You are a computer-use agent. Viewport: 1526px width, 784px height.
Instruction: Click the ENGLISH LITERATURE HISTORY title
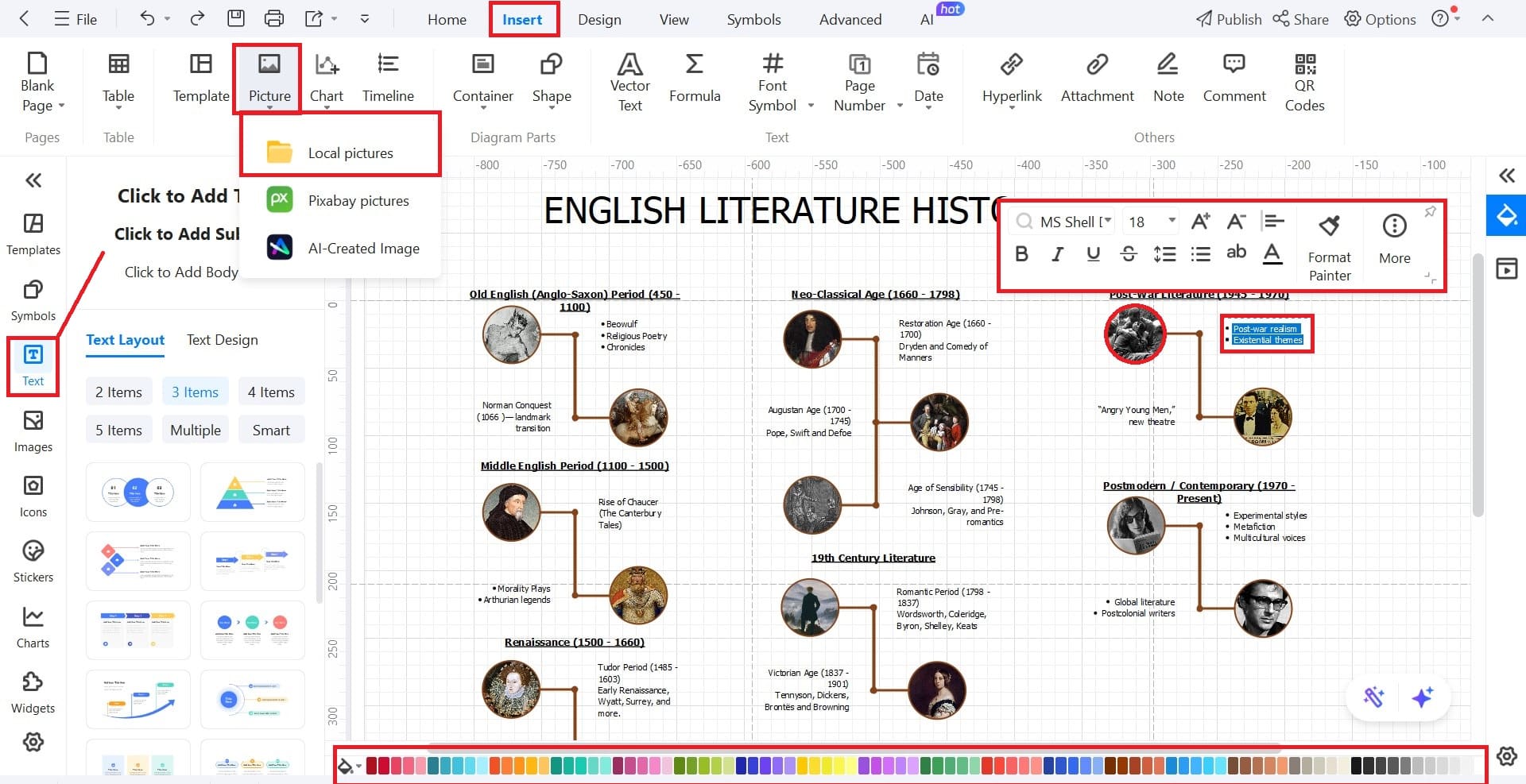point(771,210)
